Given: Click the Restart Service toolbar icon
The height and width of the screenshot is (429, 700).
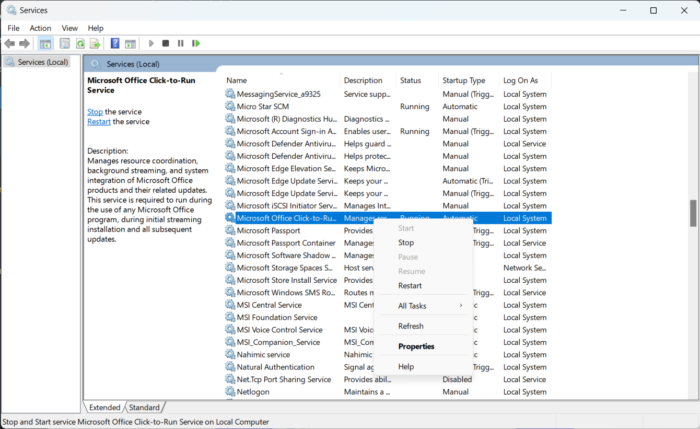Looking at the screenshot, I should coord(195,44).
